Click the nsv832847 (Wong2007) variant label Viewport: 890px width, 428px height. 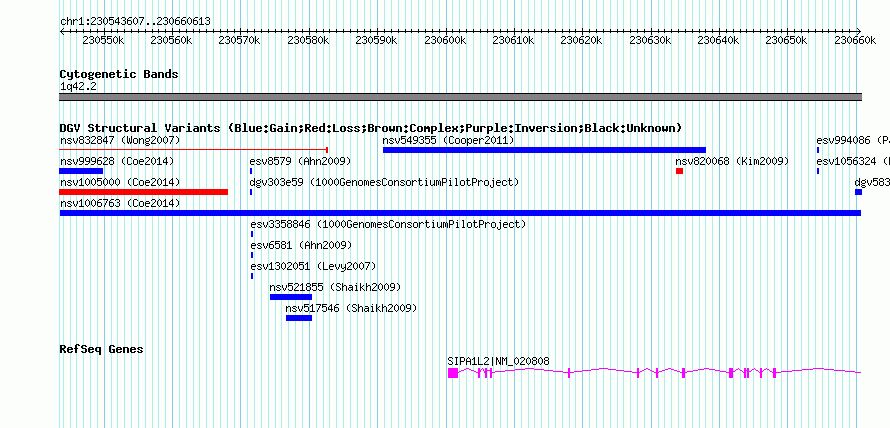[120, 140]
